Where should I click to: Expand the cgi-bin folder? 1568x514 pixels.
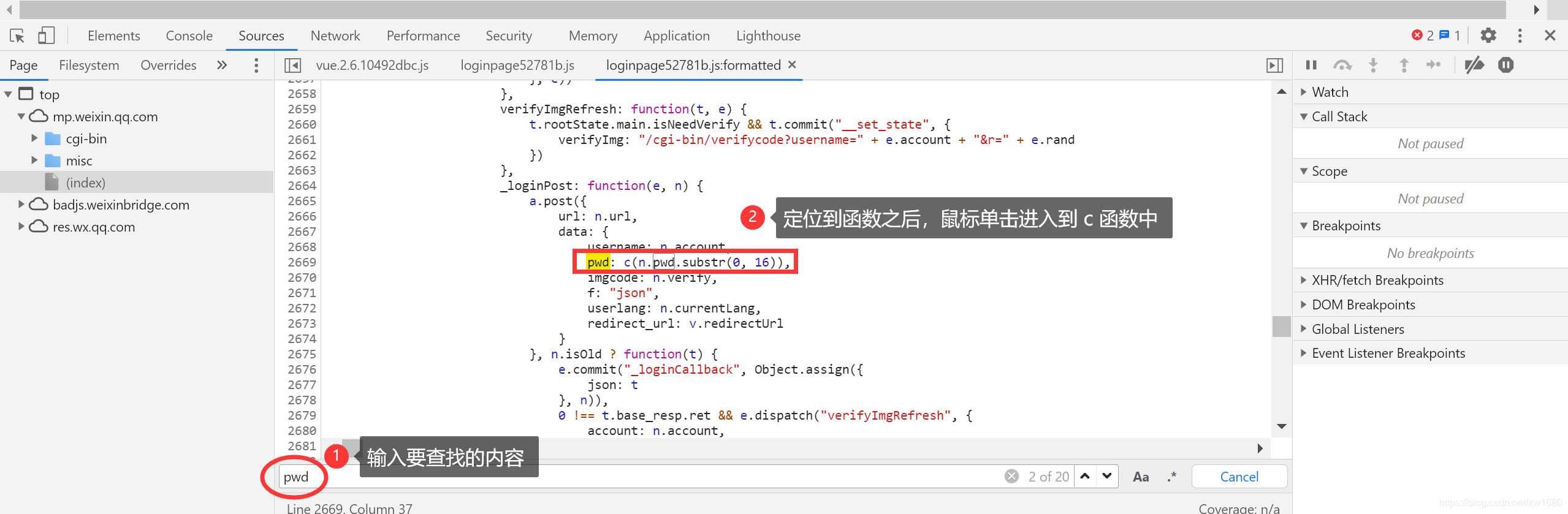point(35,138)
